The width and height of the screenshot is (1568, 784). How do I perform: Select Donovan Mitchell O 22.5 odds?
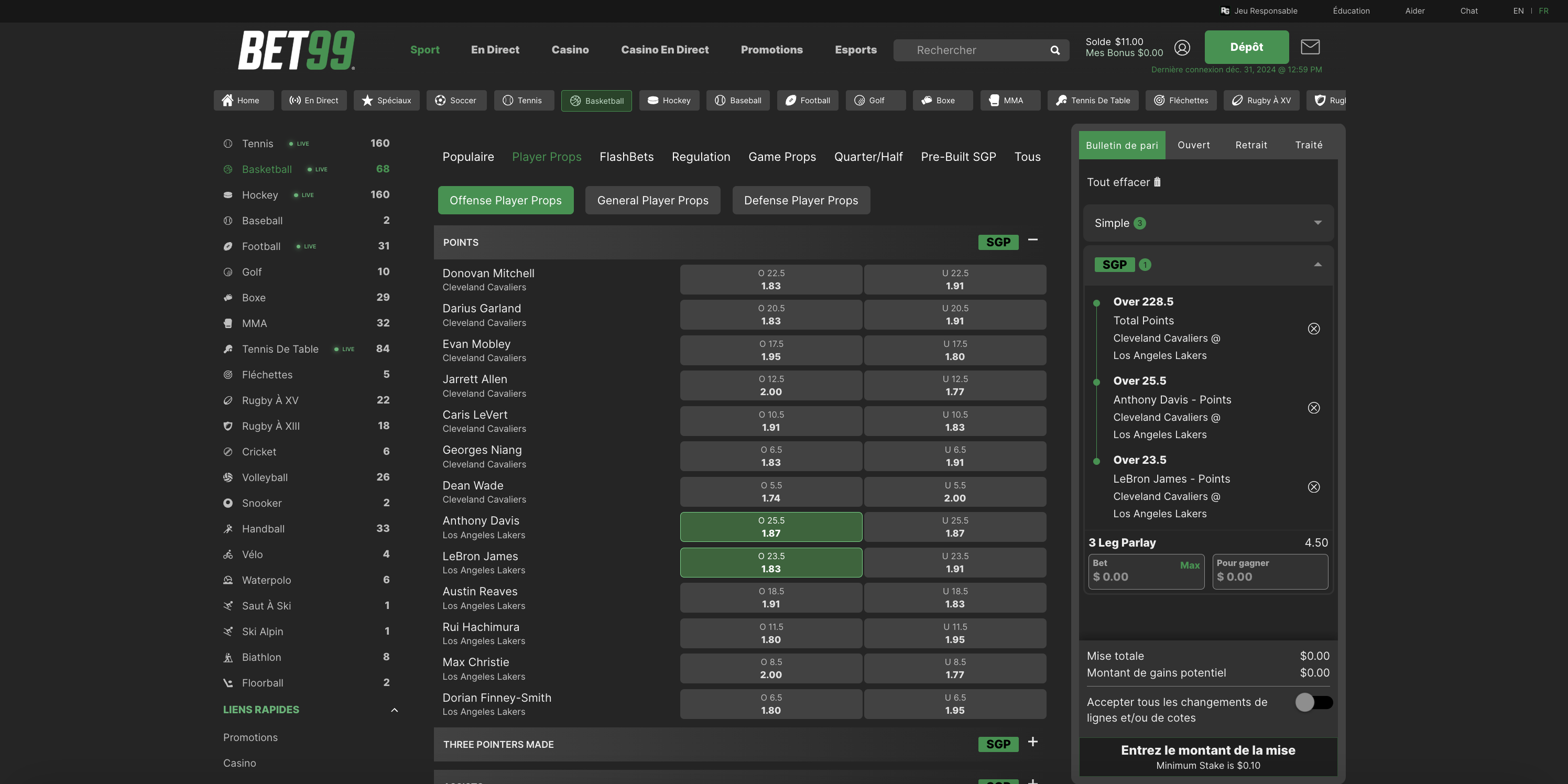click(x=770, y=279)
